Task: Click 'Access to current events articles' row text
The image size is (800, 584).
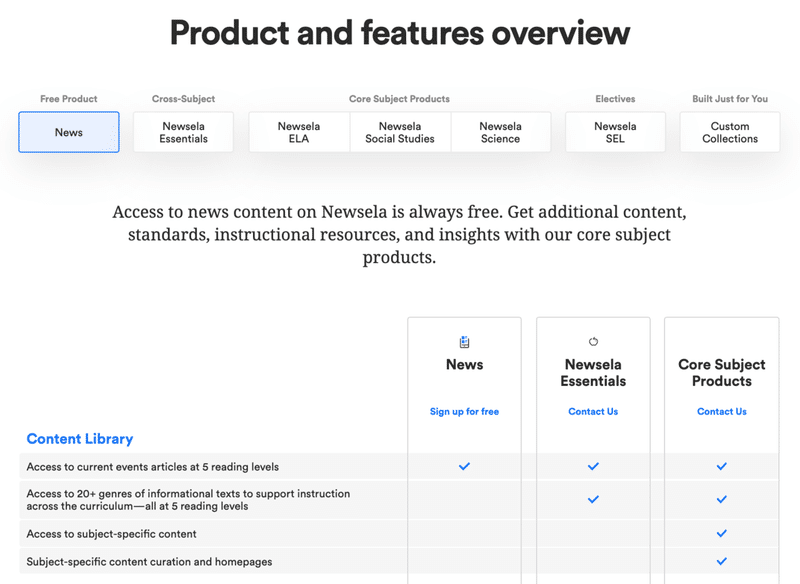Action: click(x=153, y=467)
